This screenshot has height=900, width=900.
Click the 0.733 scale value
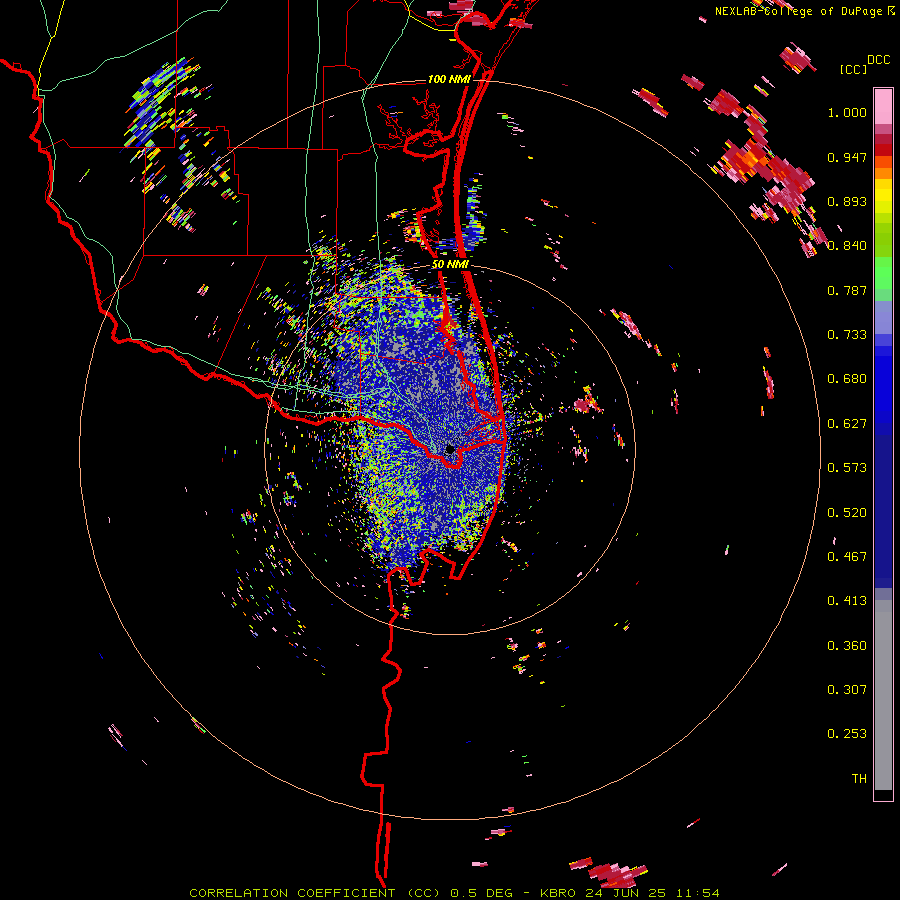(847, 335)
